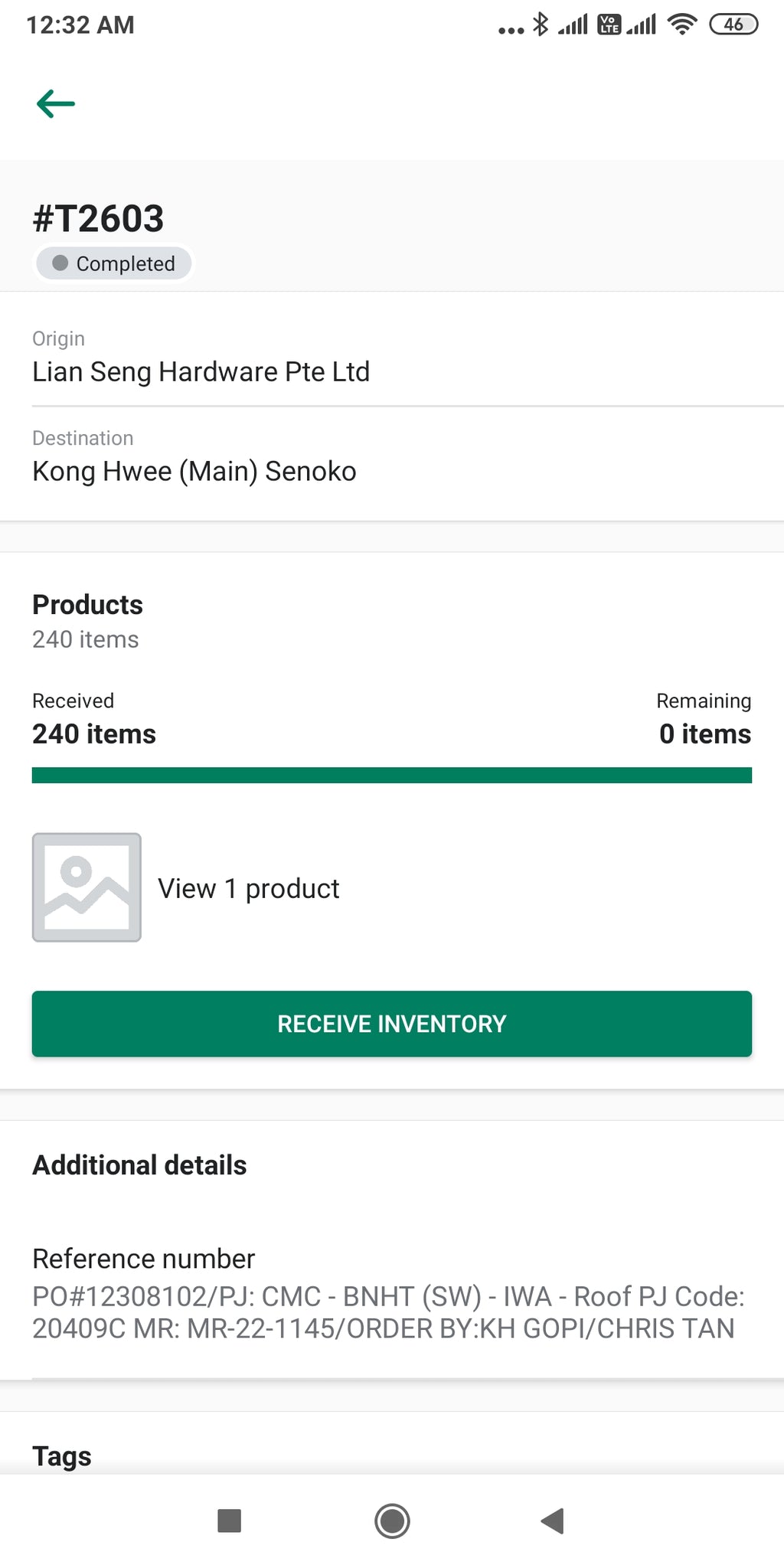This screenshot has width=784, height=1568.
Task: Tap the three-dot notification overflow icon
Action: [511, 31]
